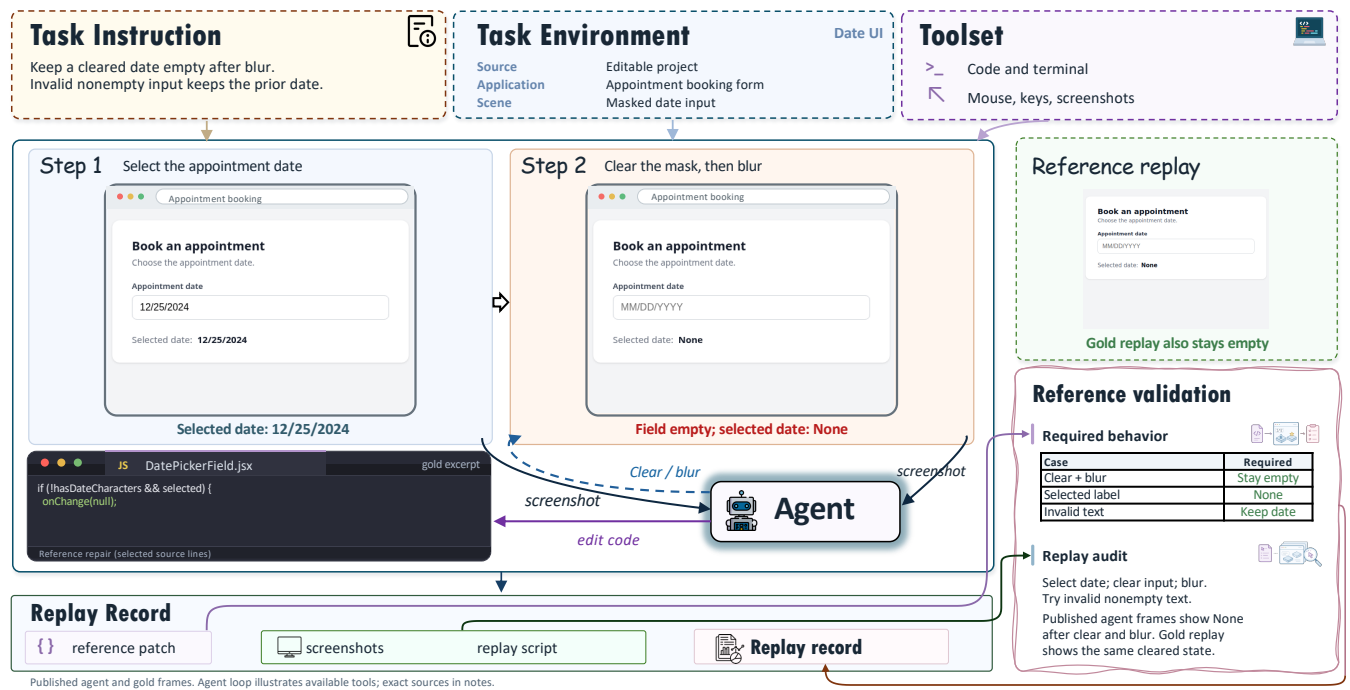Click the Agent box
The width and height of the screenshot is (1350, 690).
coord(805,511)
